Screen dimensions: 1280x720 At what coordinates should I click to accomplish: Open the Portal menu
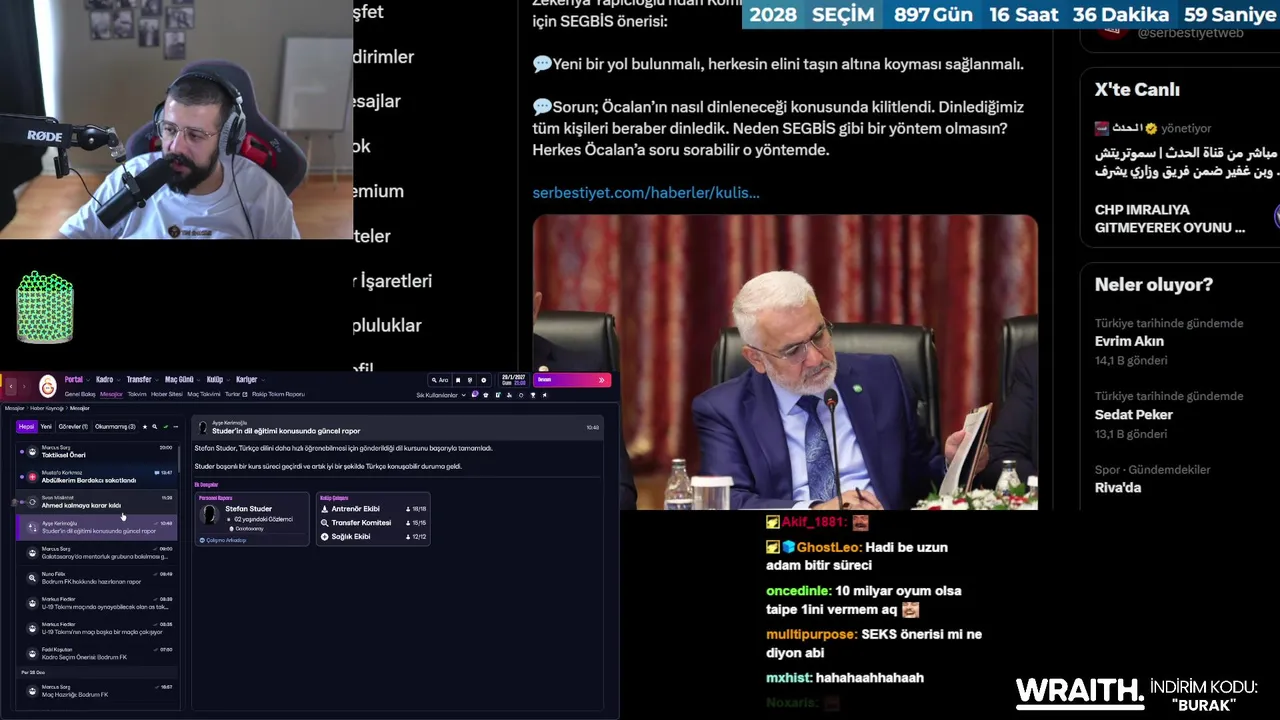(x=76, y=380)
